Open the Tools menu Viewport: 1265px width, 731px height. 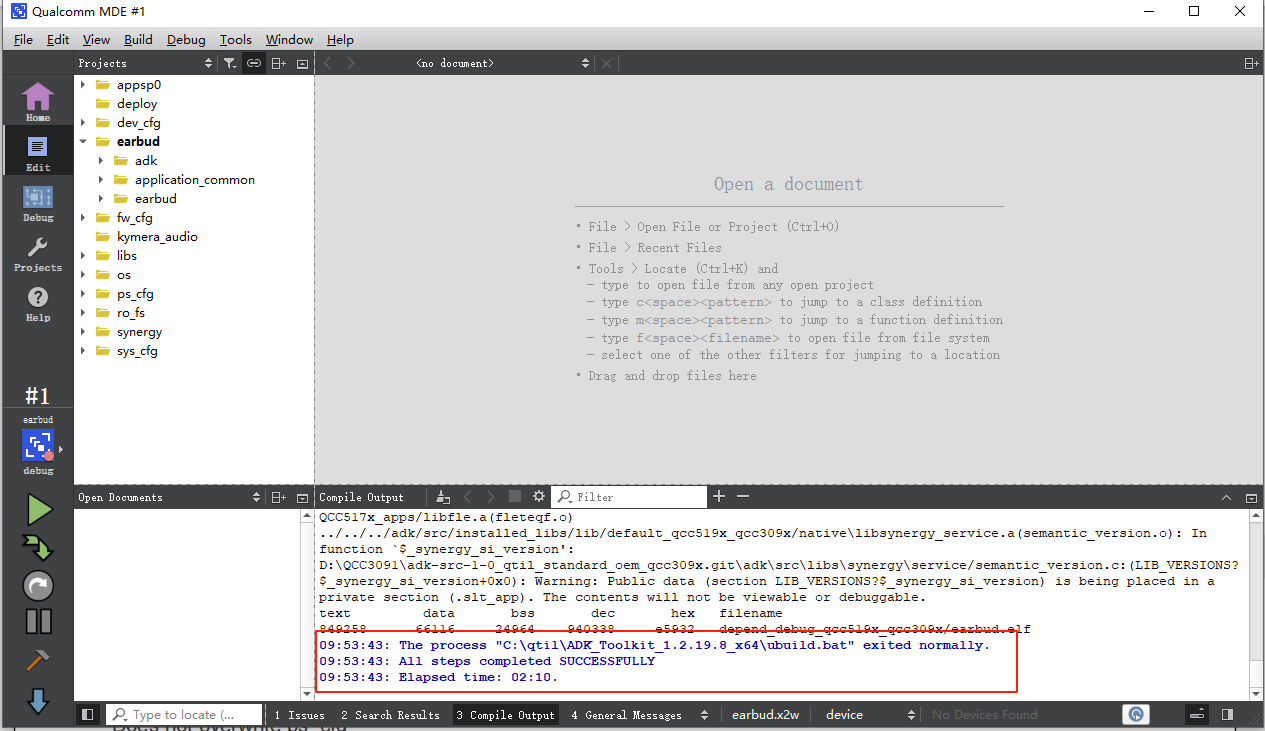click(236, 39)
